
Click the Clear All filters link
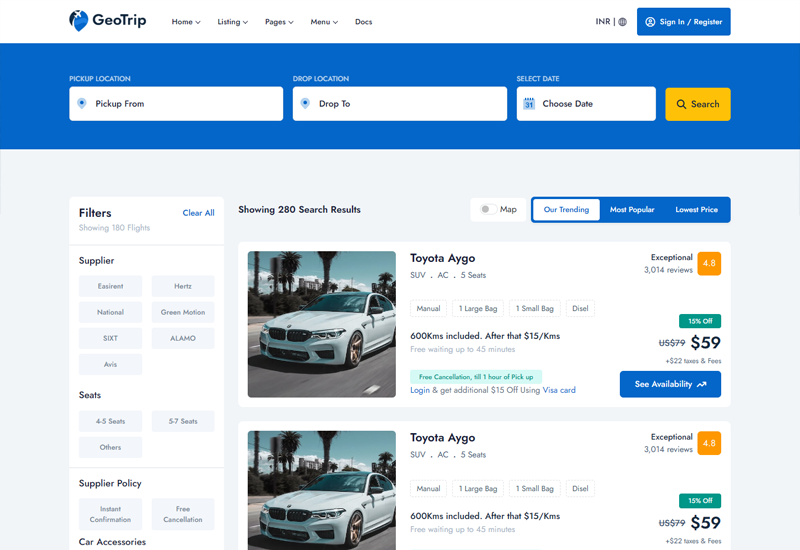coord(198,213)
